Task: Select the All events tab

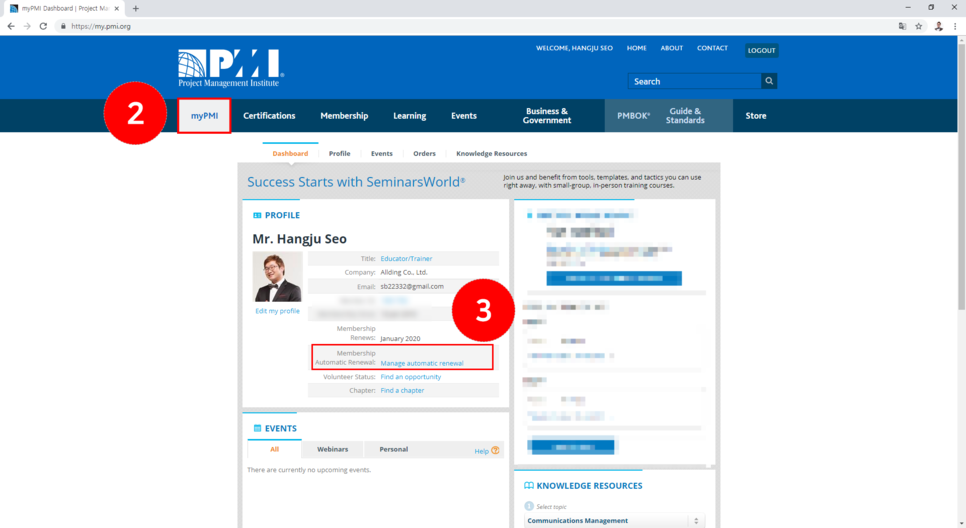Action: pyautogui.click(x=275, y=449)
